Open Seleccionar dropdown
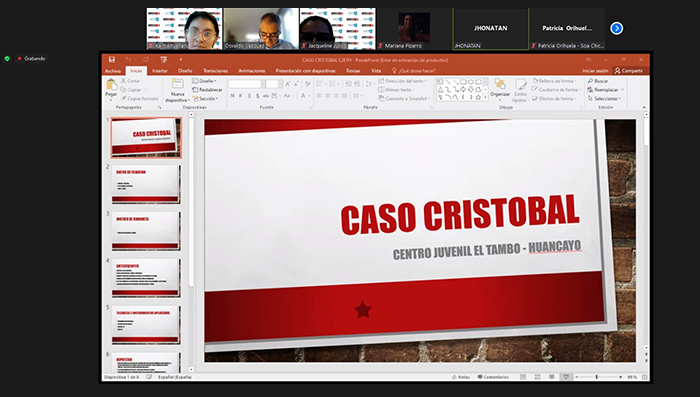 (604, 98)
